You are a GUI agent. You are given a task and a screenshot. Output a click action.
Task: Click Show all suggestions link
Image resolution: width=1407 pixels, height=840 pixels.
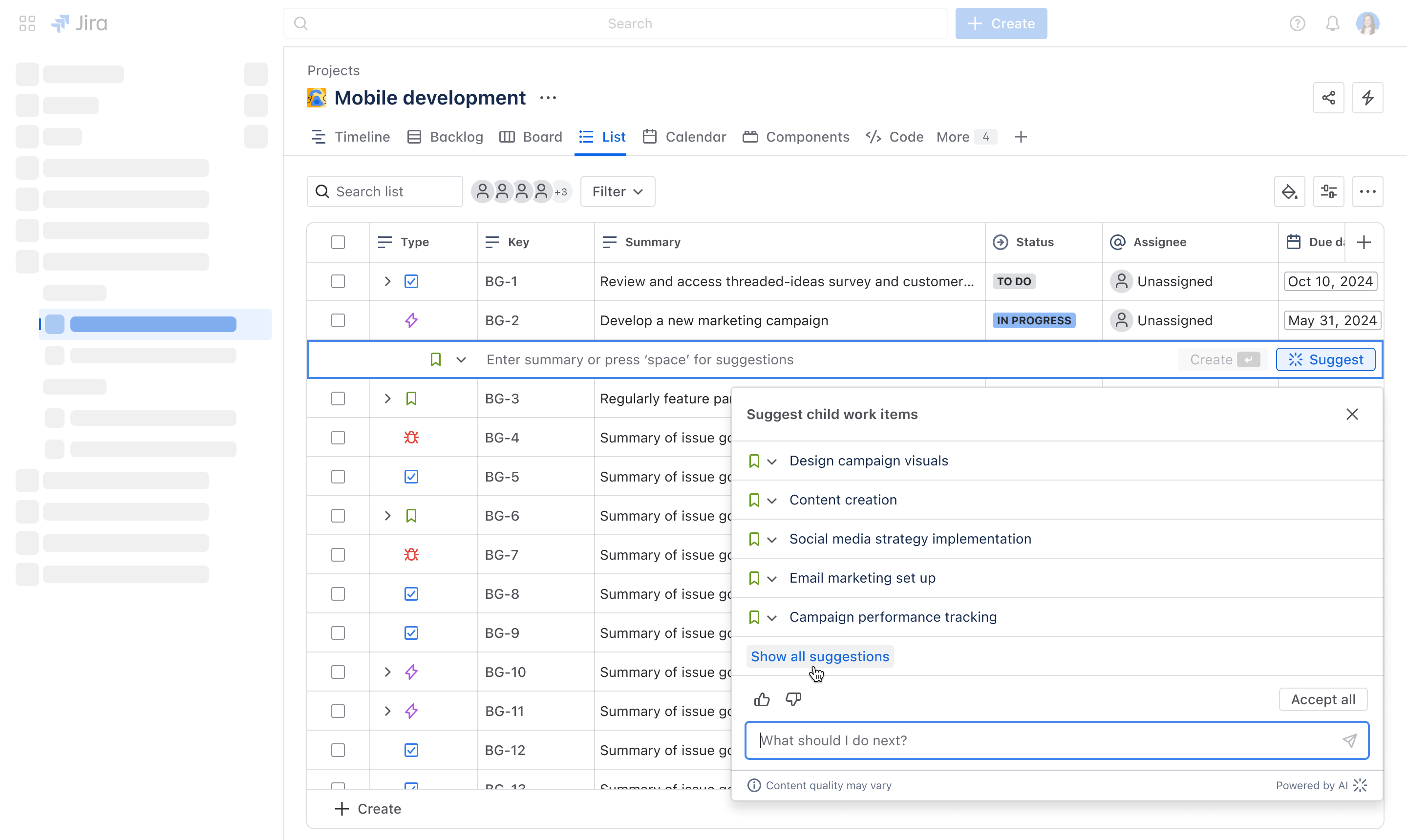(x=819, y=656)
